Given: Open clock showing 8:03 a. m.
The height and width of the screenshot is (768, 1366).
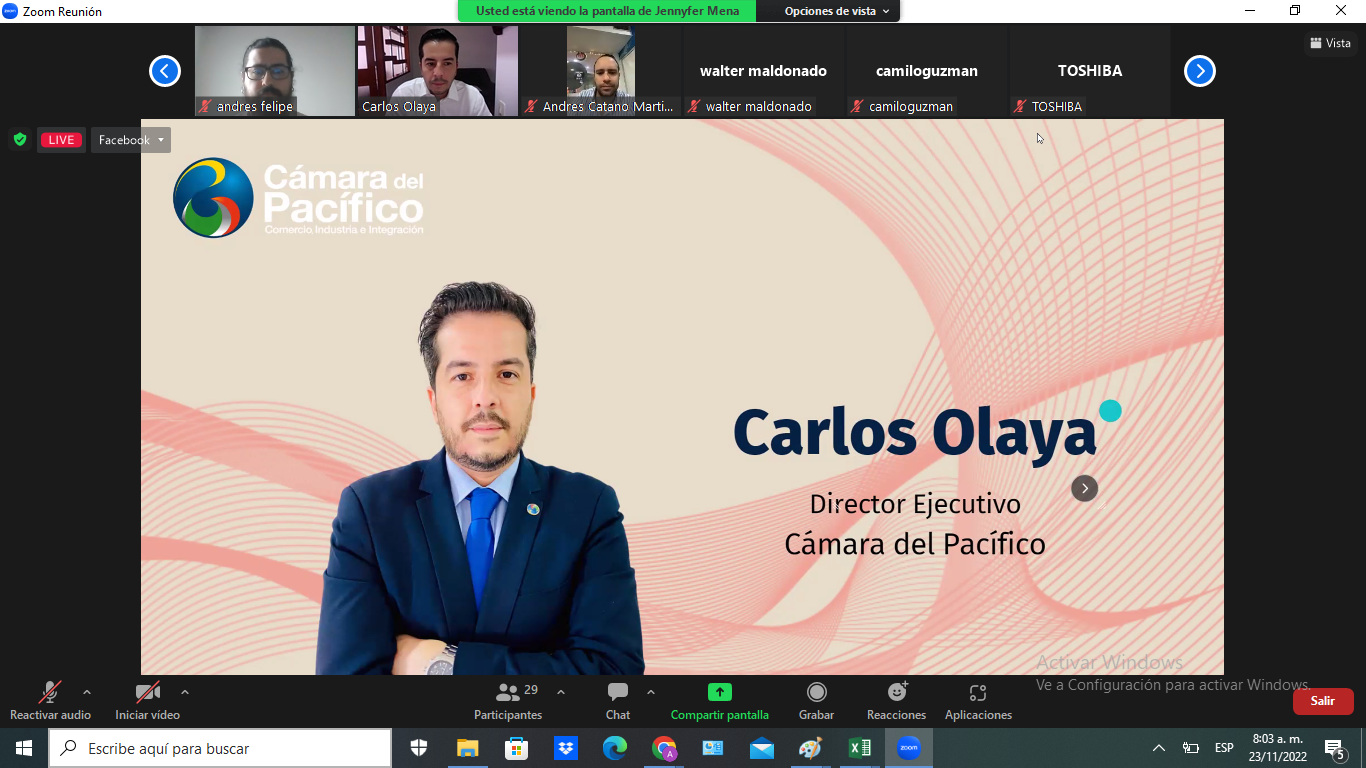Looking at the screenshot, I should point(1278,748).
